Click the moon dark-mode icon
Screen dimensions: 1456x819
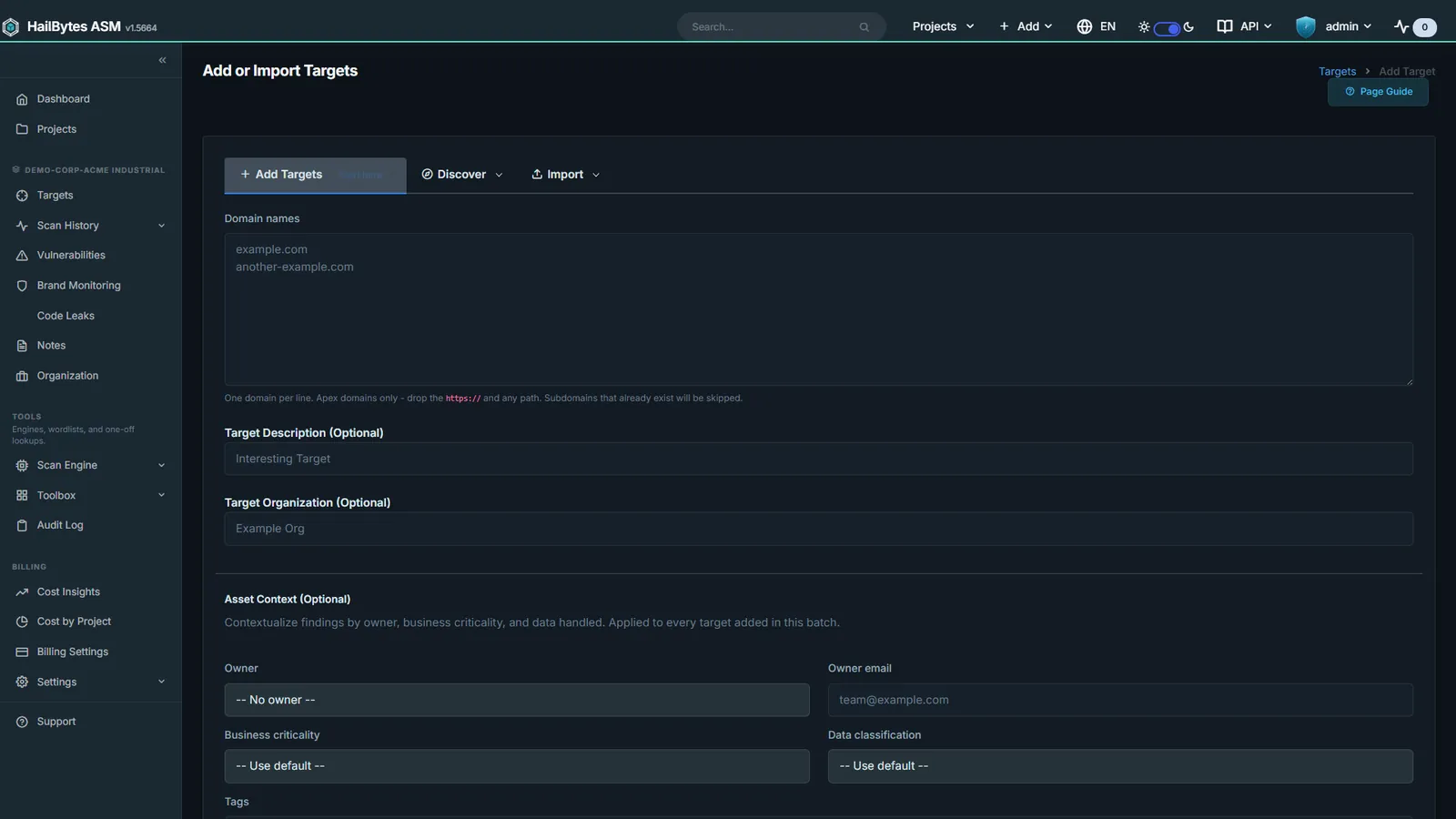pyautogui.click(x=1188, y=26)
